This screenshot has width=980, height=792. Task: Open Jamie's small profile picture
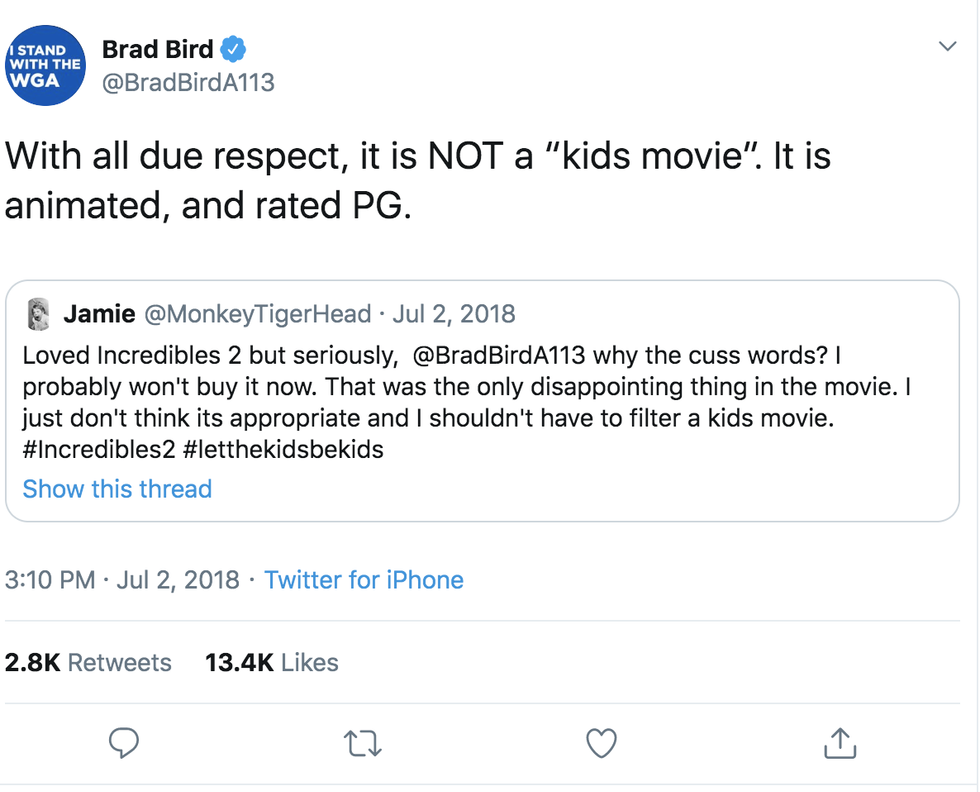click(38, 314)
